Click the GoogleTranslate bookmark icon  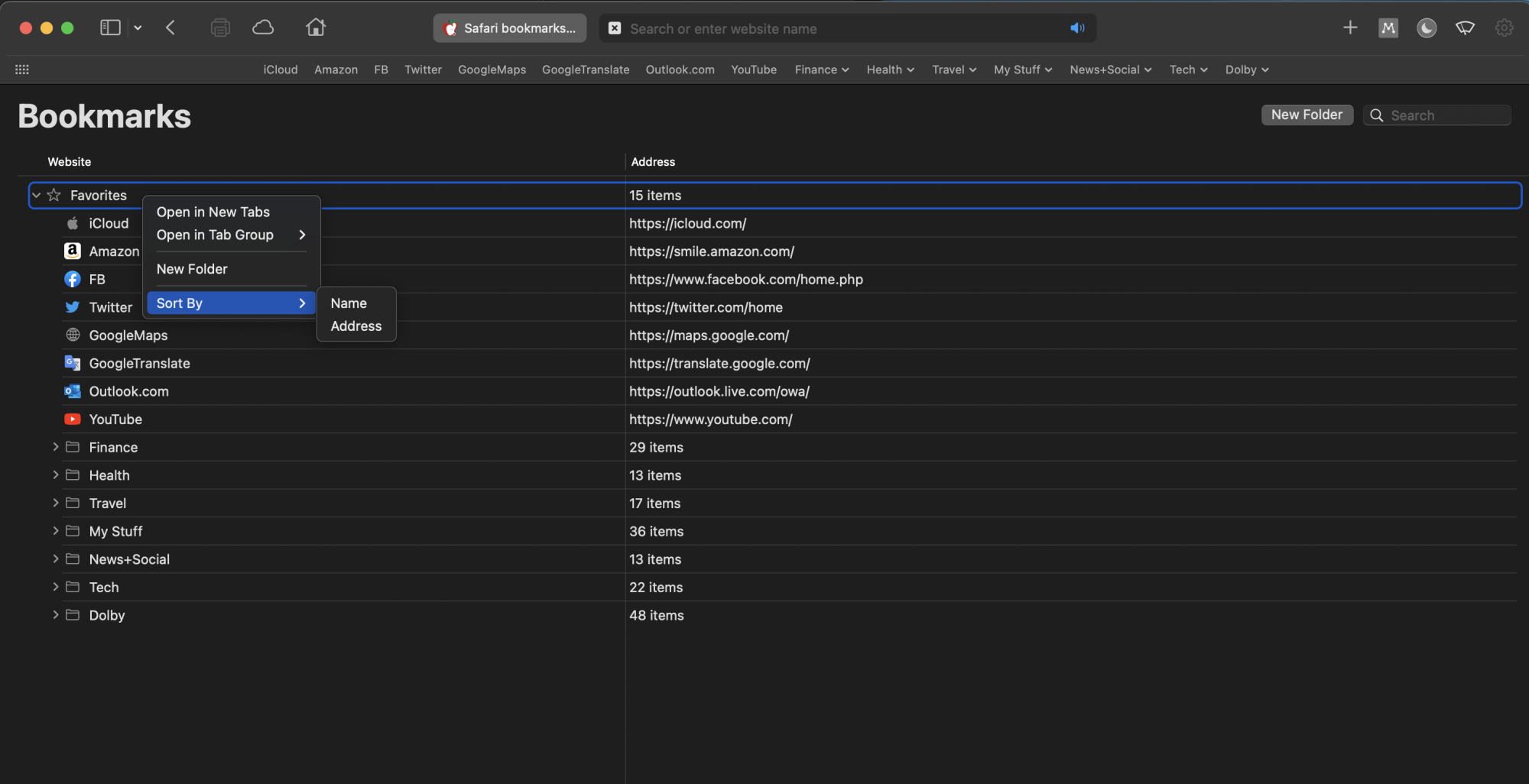pos(73,364)
